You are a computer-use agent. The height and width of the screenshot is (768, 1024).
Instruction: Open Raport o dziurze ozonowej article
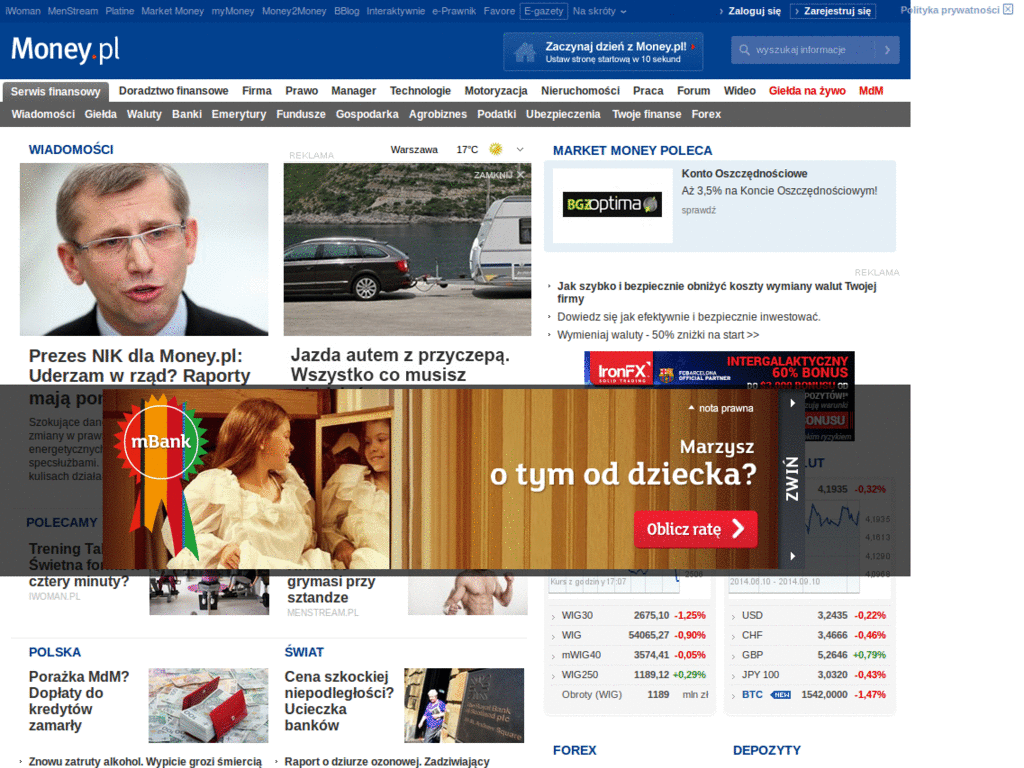387,761
